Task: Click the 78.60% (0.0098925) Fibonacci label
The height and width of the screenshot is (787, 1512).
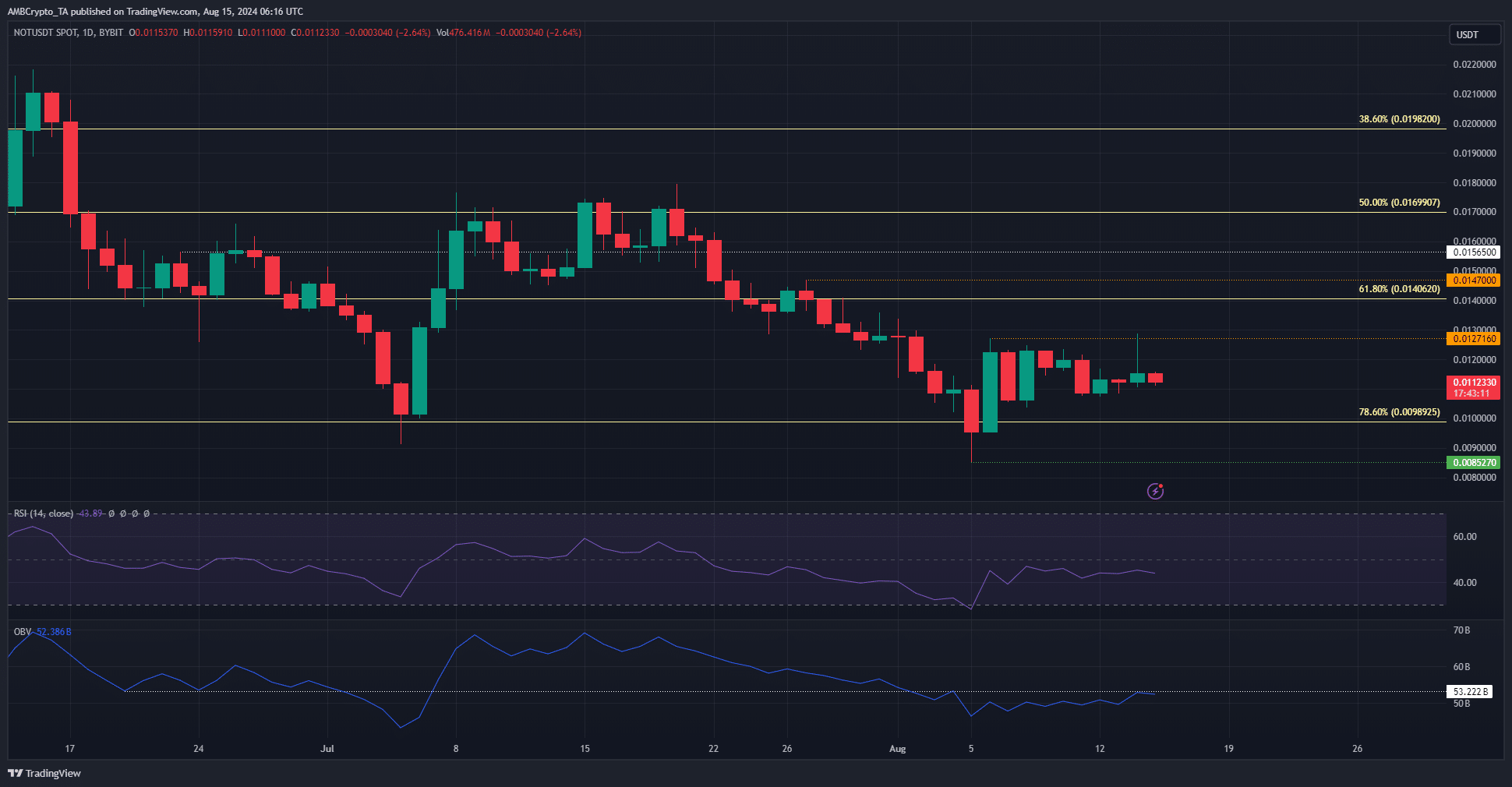Action: (1399, 412)
